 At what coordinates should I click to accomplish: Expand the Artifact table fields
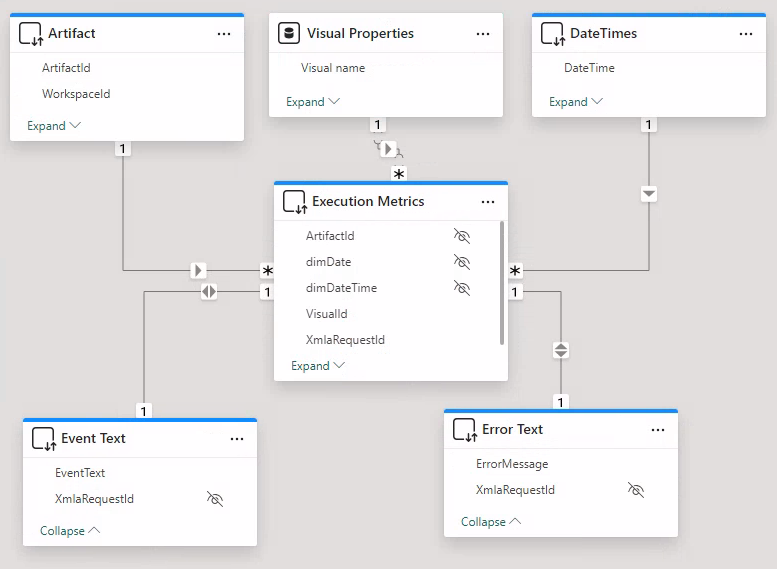pos(53,126)
